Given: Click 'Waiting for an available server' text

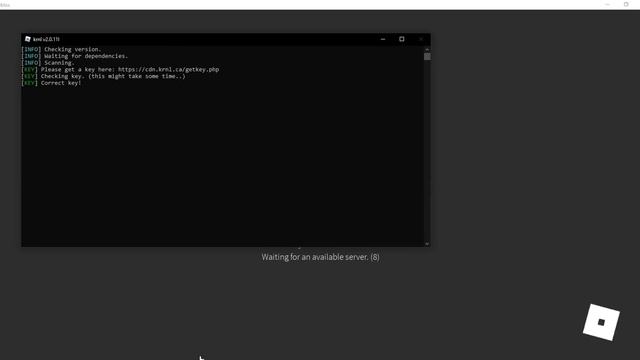Looking at the screenshot, I should [320, 257].
